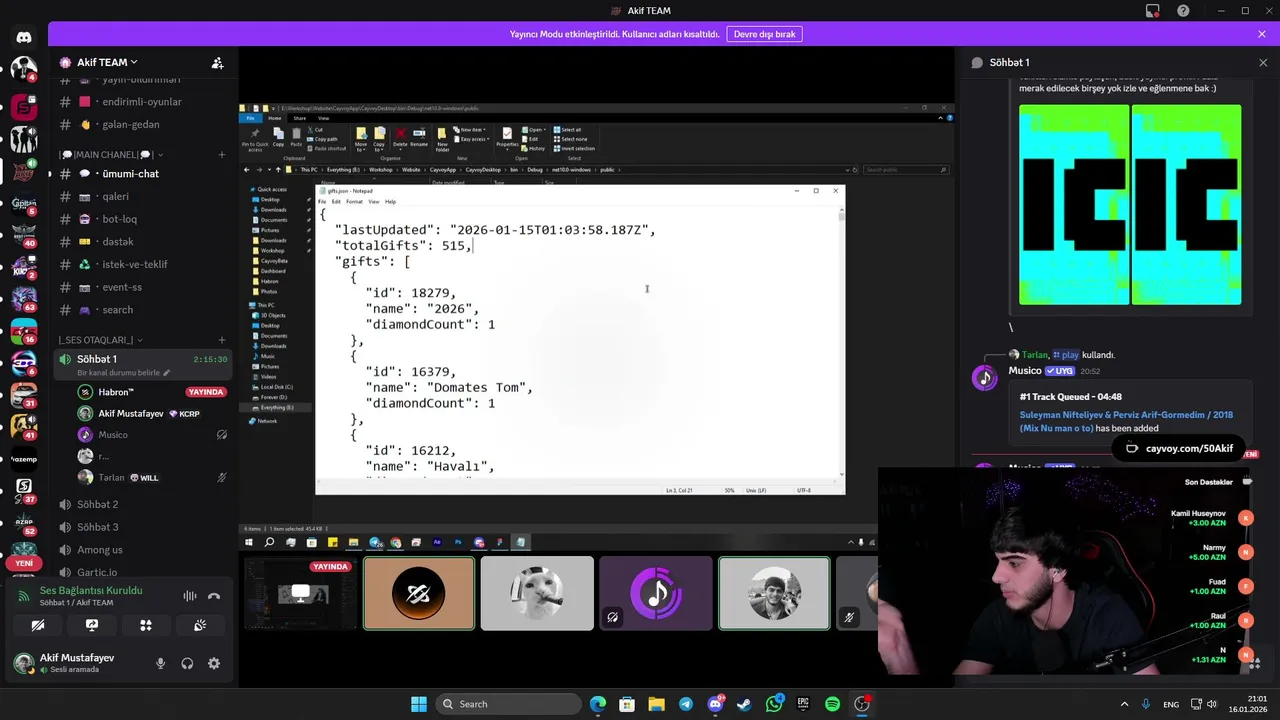Add a channel to MAIN CHANEL category

coord(222,155)
